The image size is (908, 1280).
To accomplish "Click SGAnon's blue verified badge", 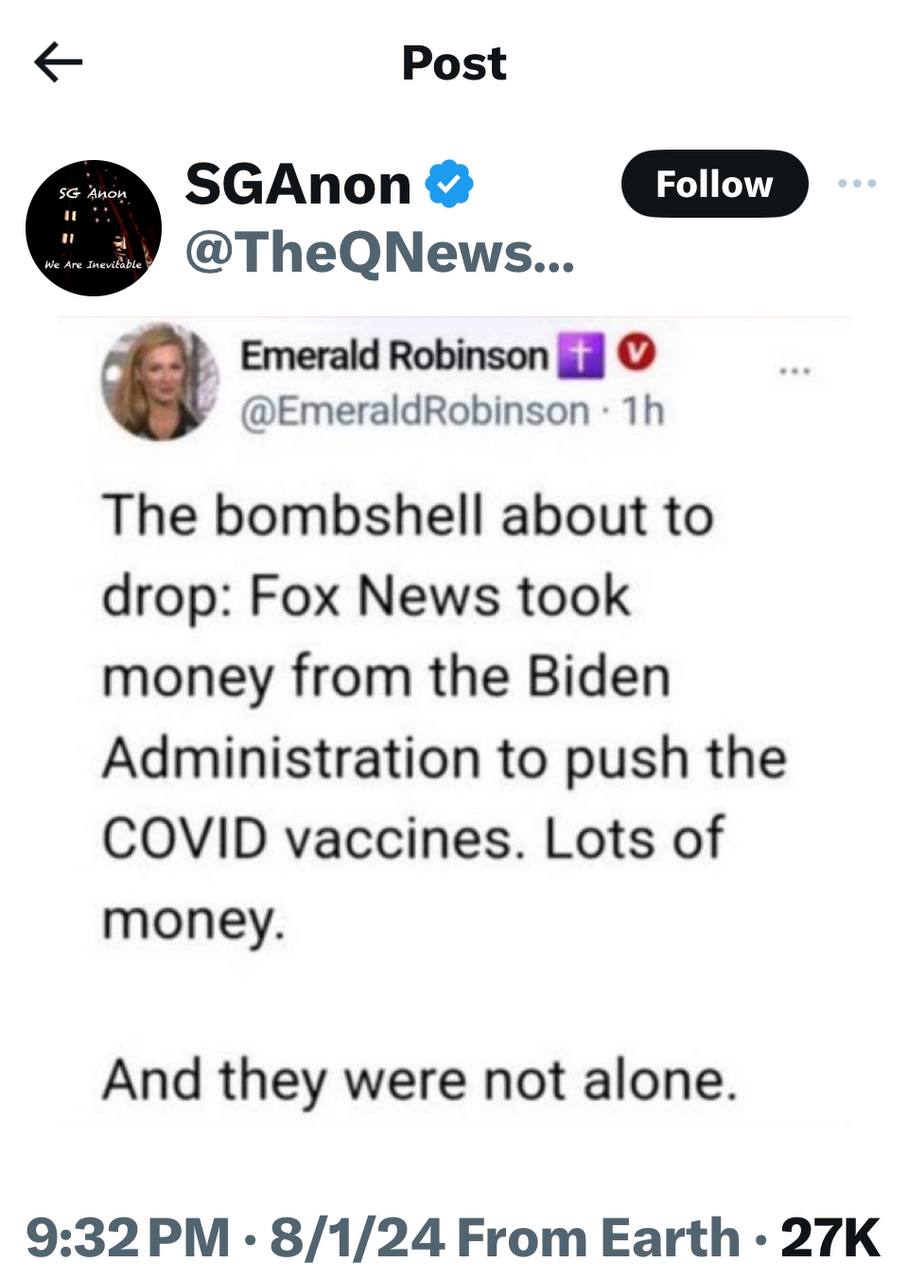I will click(x=449, y=185).
